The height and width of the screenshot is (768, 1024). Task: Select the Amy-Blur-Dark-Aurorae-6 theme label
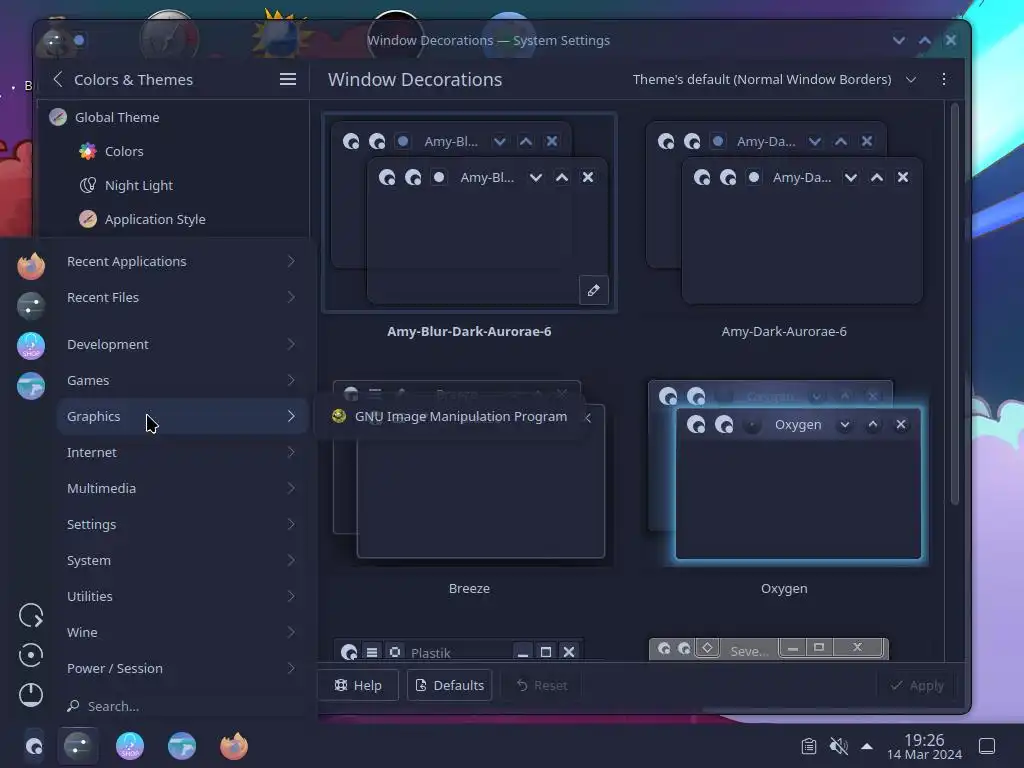(x=469, y=332)
